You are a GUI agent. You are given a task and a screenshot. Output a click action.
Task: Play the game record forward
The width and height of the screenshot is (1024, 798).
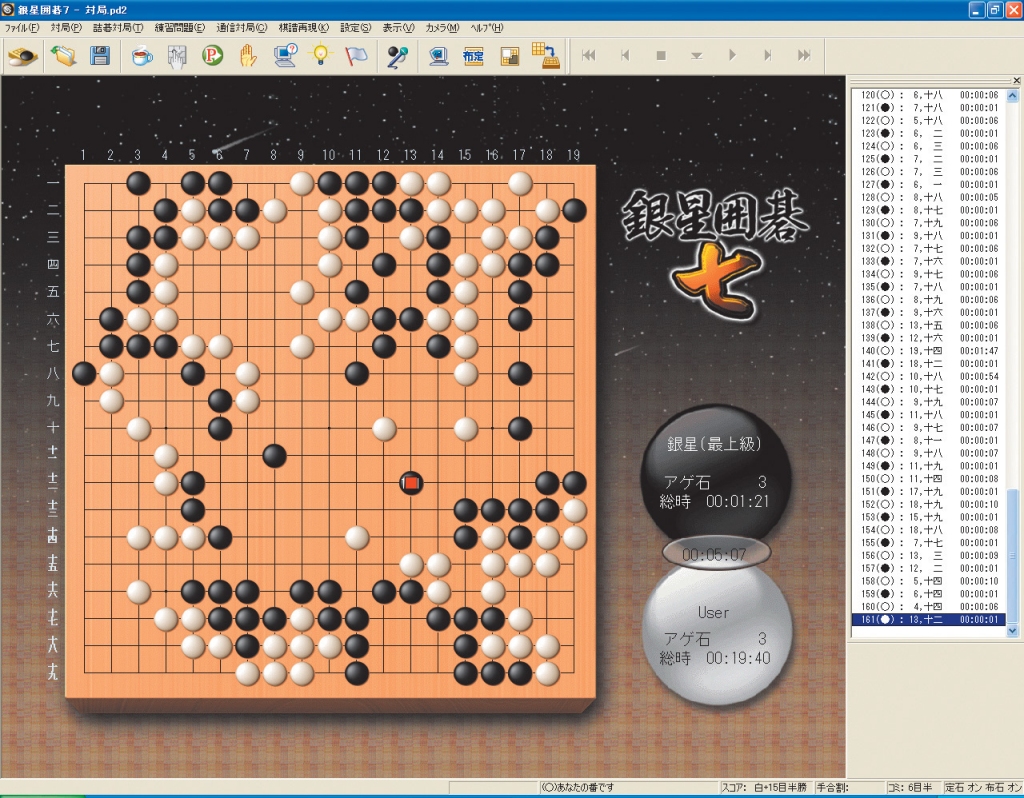[732, 56]
